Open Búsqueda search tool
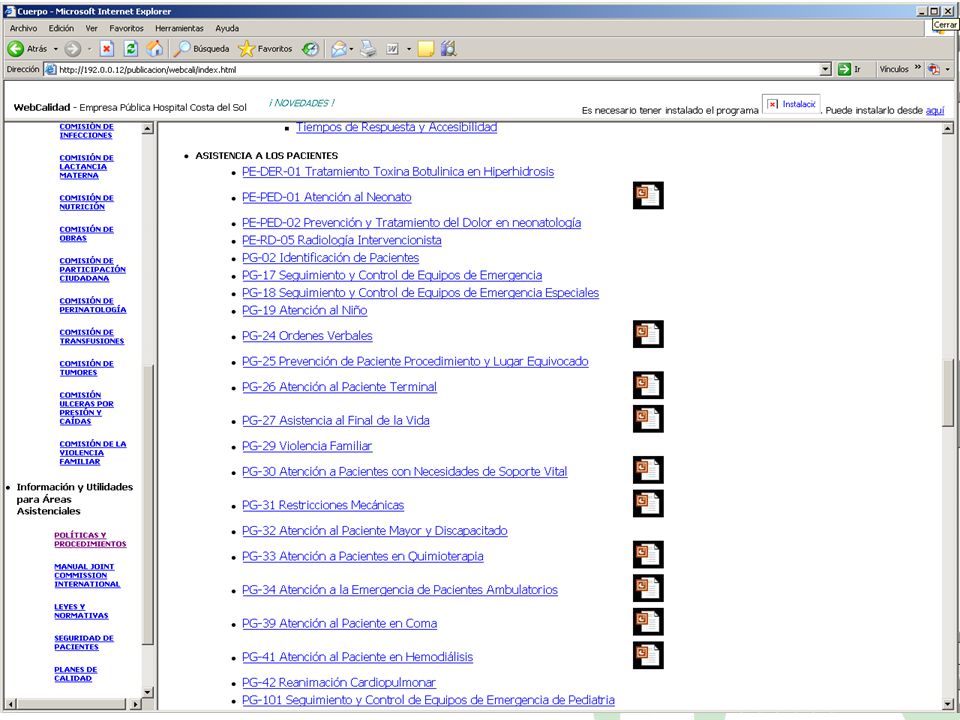 click(201, 49)
